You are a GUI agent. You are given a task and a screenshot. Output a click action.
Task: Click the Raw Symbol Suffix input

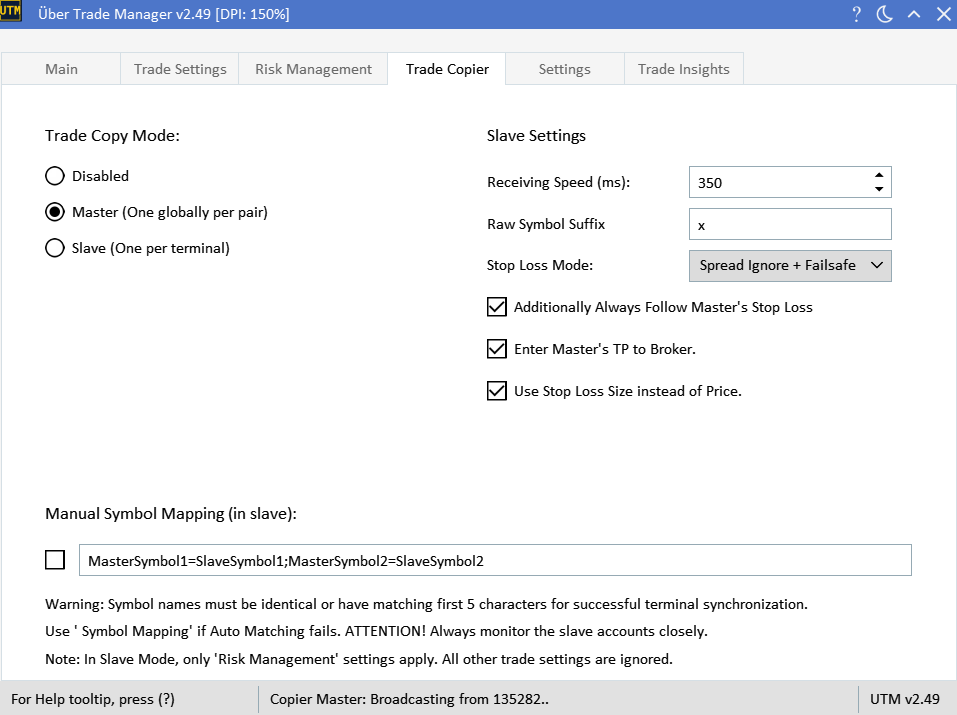tap(790, 224)
